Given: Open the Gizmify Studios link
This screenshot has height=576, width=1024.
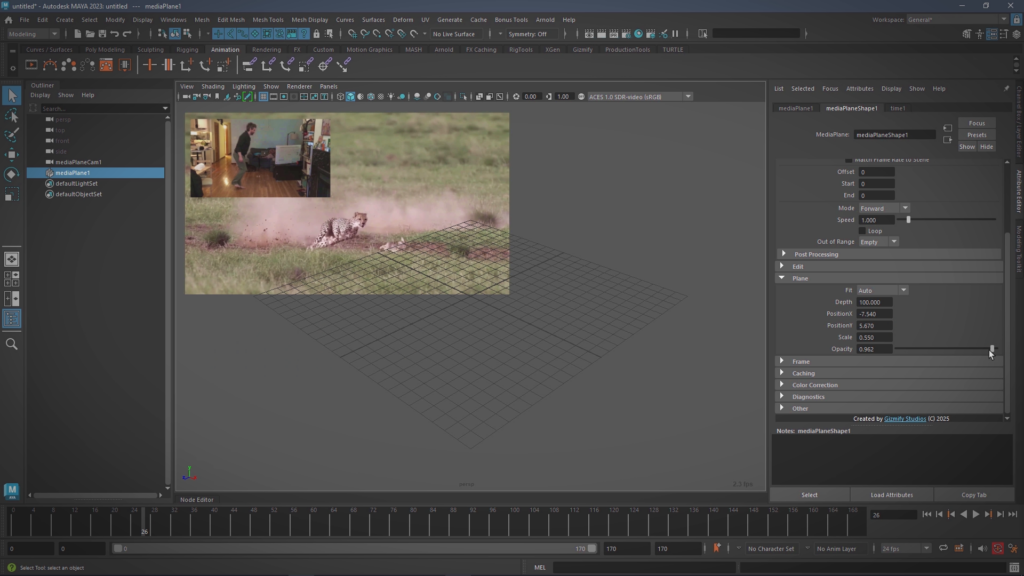Looking at the screenshot, I should pyautogui.click(x=905, y=419).
